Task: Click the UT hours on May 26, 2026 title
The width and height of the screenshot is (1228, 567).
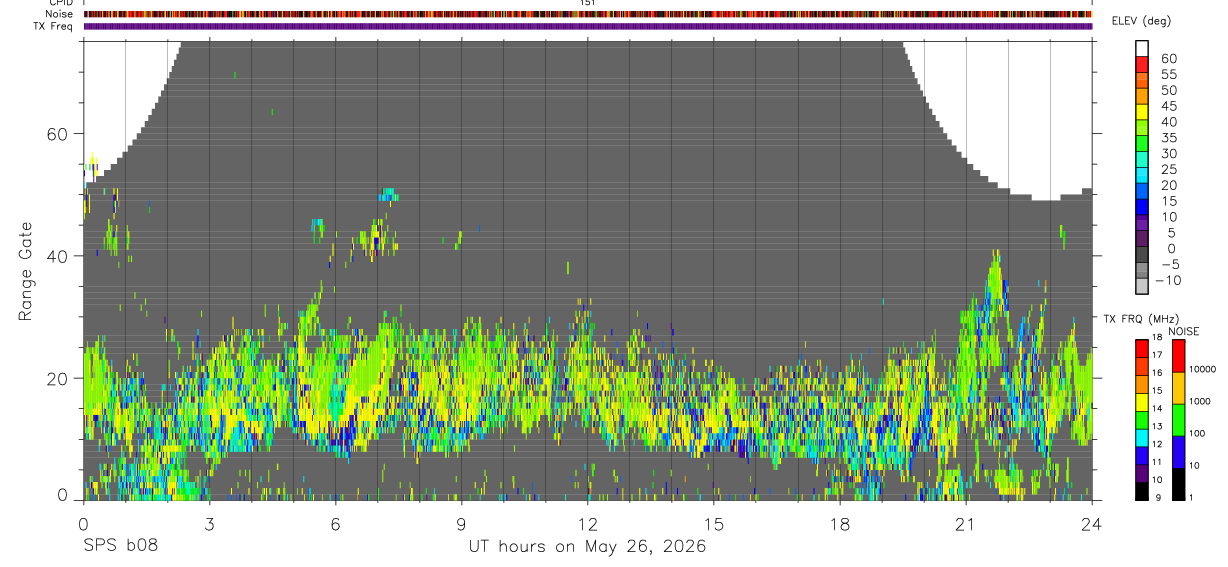Action: point(587,546)
